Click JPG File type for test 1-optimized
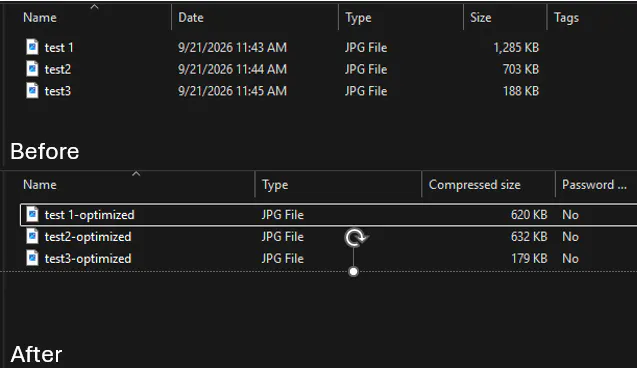This screenshot has width=637, height=368. [x=283, y=214]
